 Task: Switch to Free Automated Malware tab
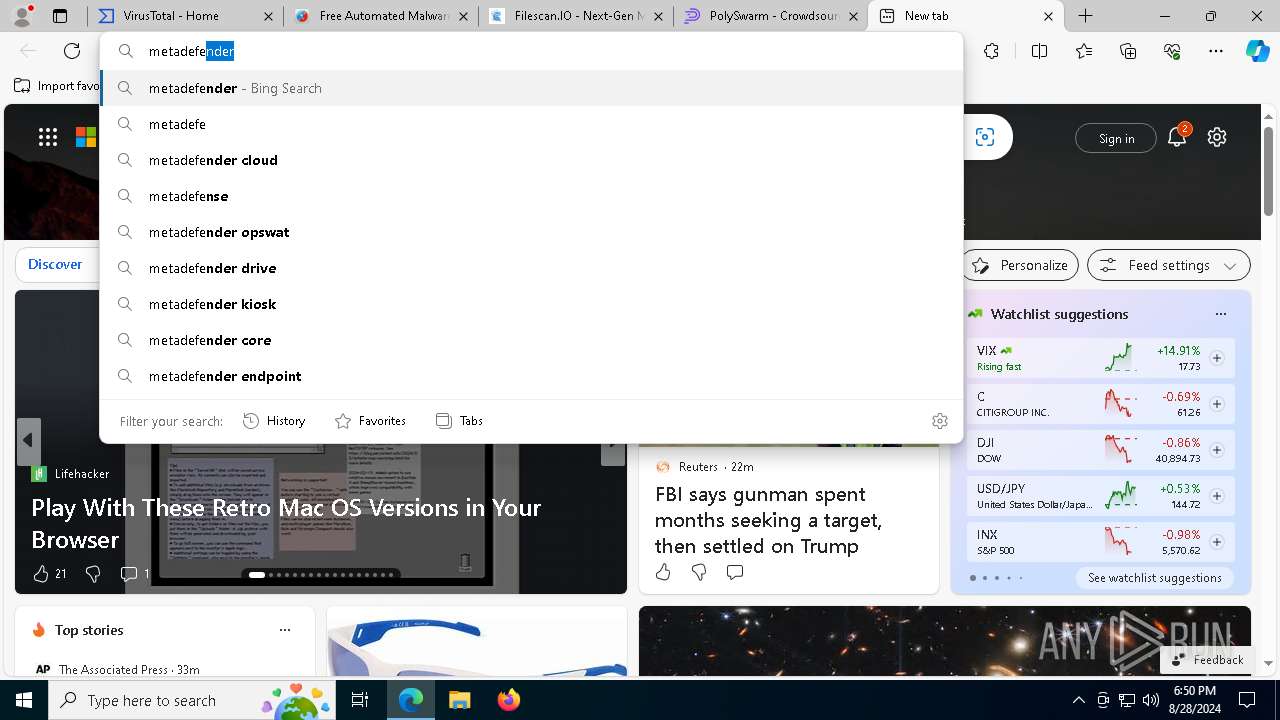tap(380, 16)
